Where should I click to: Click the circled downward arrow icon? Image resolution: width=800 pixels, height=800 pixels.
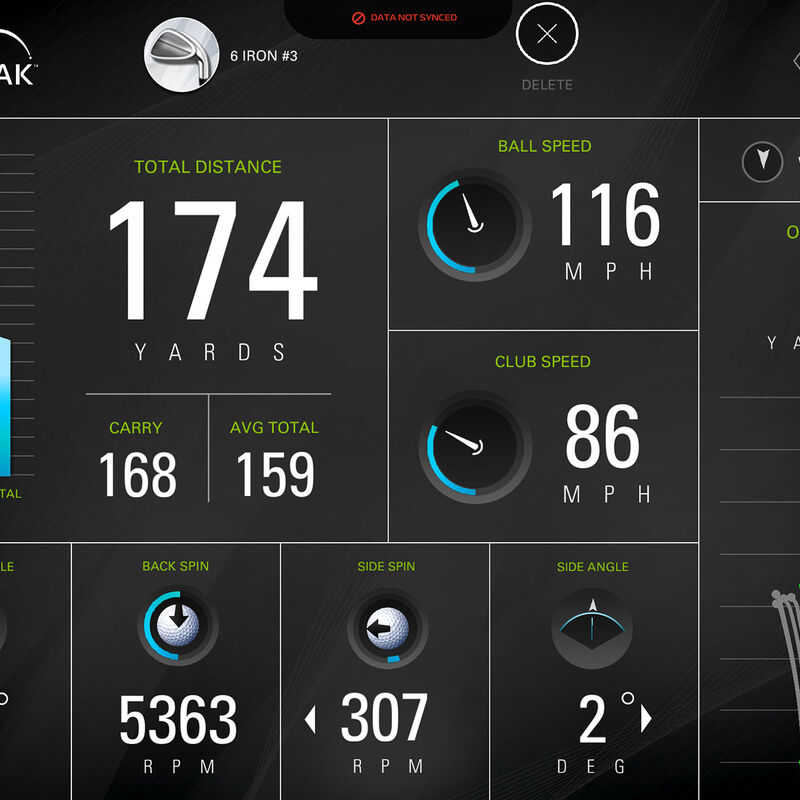(762, 161)
